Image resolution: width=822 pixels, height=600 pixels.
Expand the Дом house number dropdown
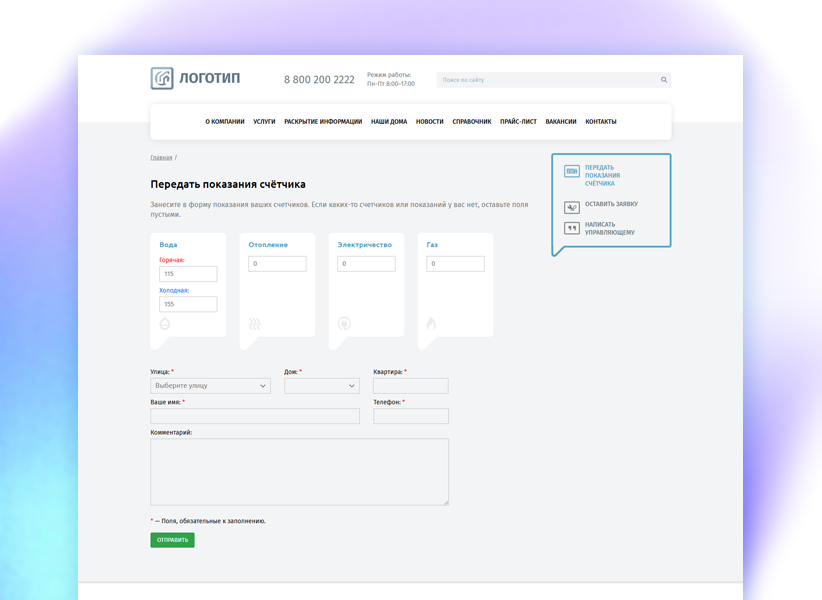[x=321, y=386]
